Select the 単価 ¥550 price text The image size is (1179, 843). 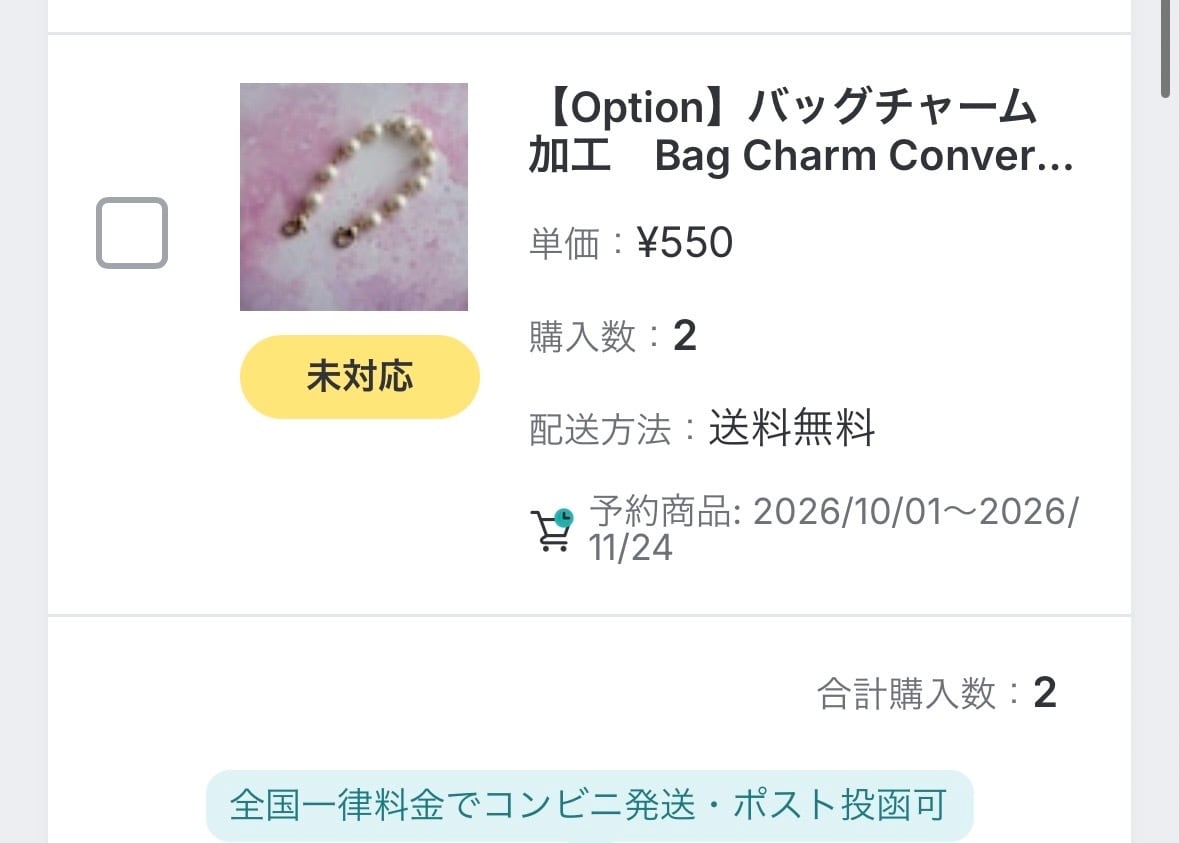(x=631, y=242)
